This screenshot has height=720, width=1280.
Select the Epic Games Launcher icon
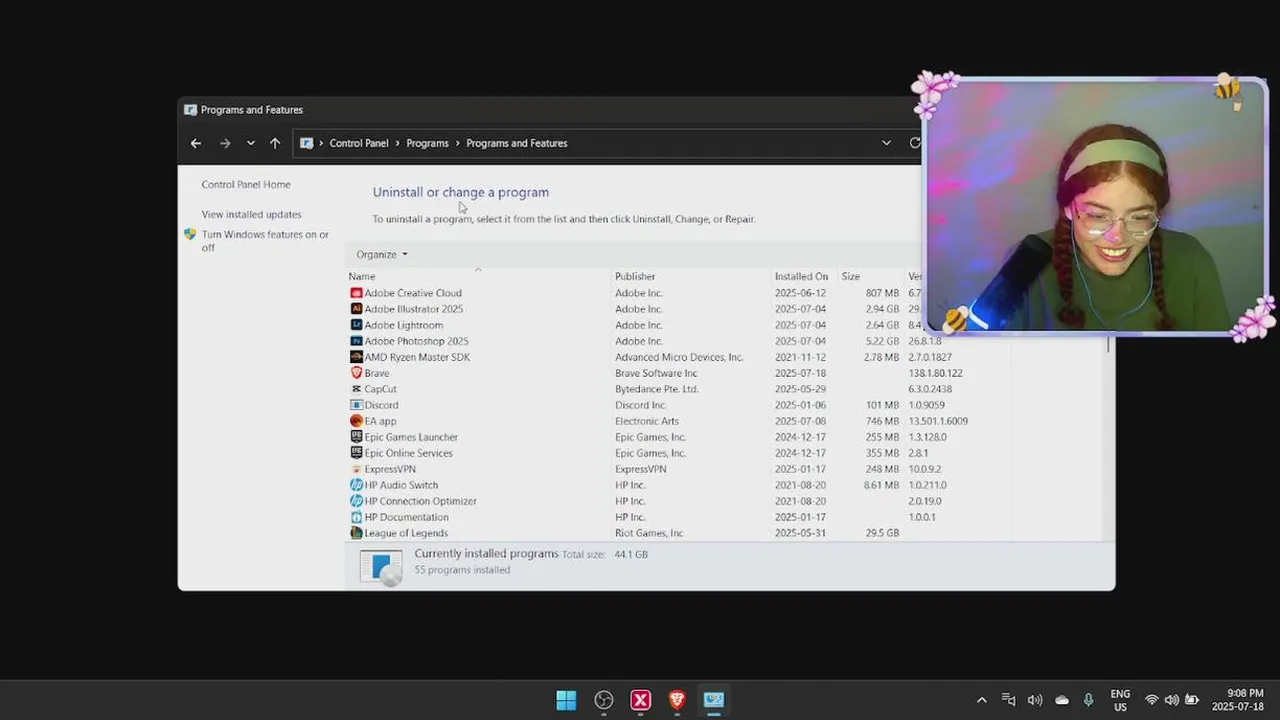click(x=356, y=437)
